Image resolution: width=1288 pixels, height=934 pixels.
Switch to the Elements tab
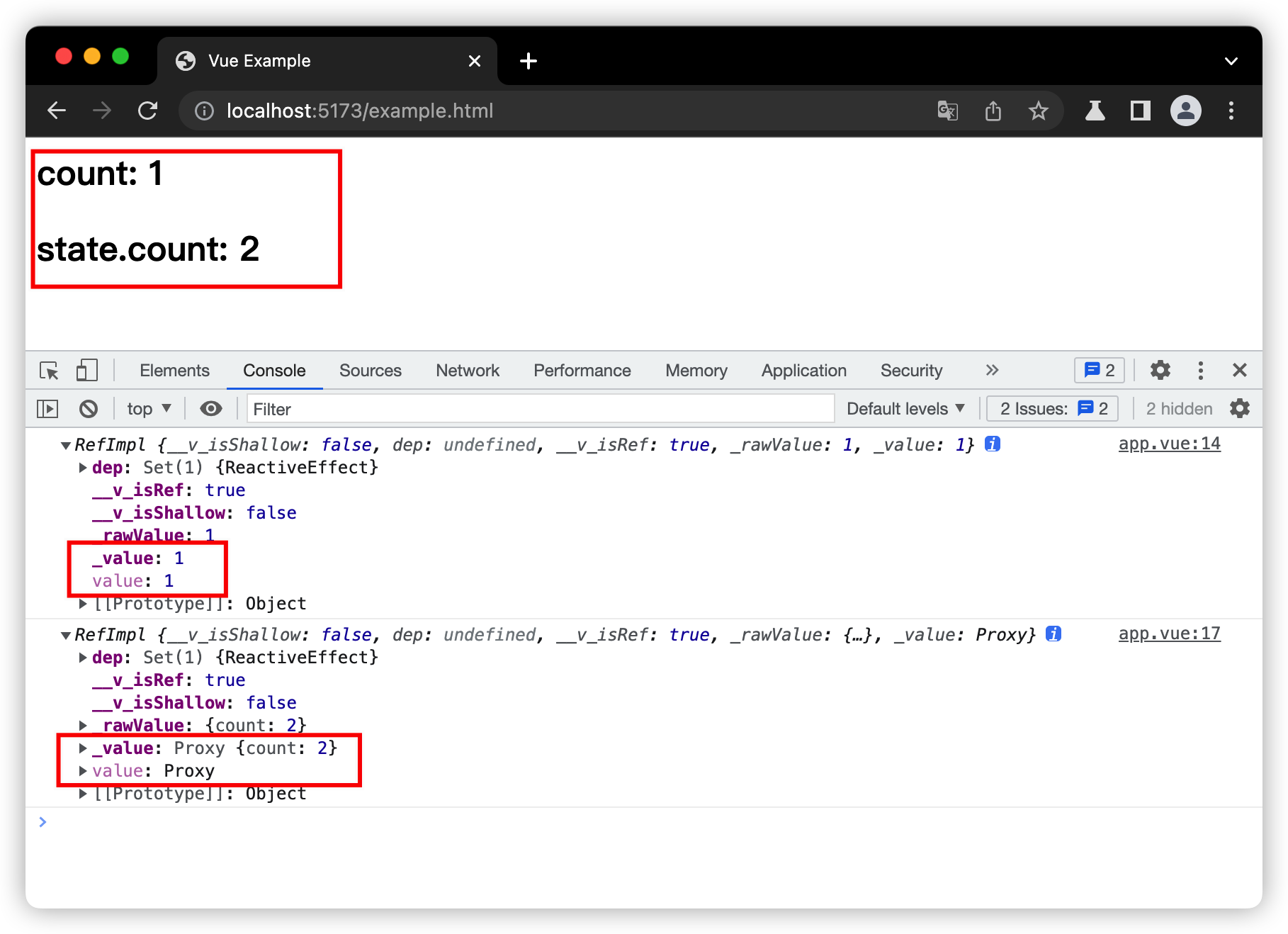174,371
